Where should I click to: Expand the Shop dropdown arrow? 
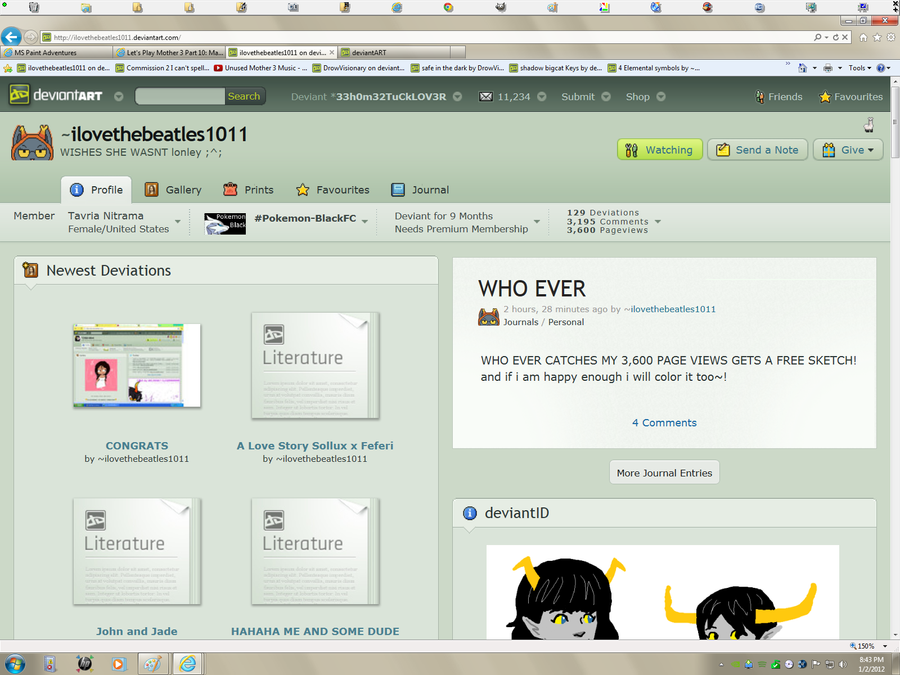pyautogui.click(x=661, y=96)
